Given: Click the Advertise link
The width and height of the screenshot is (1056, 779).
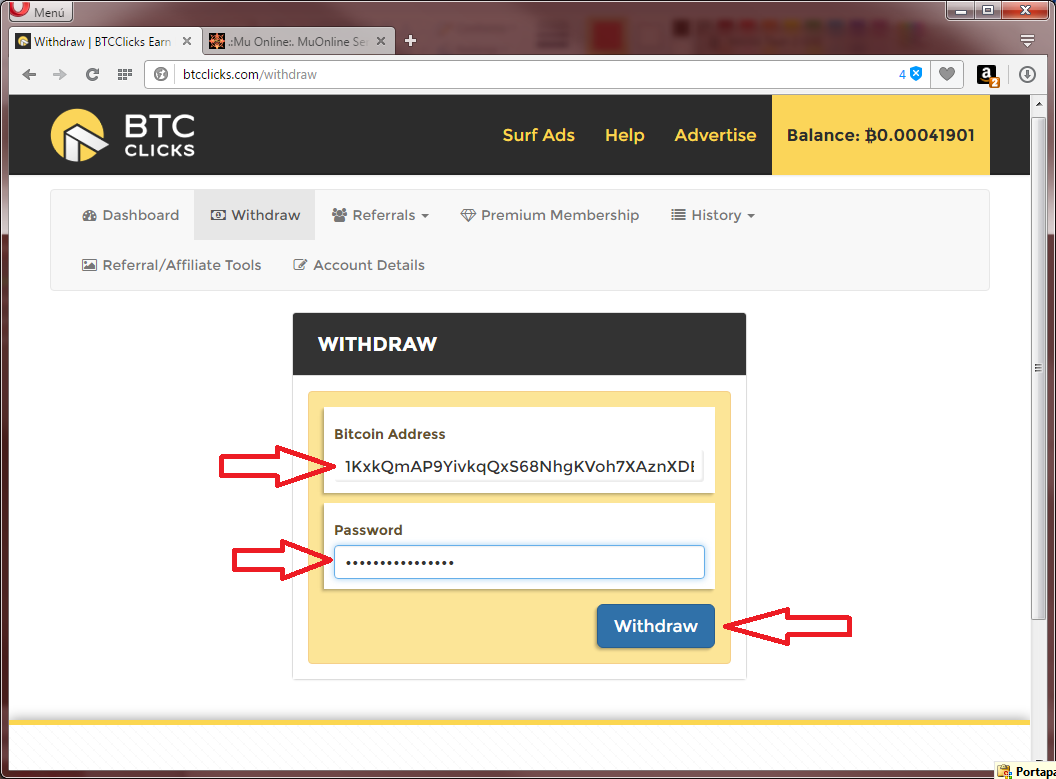Looking at the screenshot, I should 715,135.
